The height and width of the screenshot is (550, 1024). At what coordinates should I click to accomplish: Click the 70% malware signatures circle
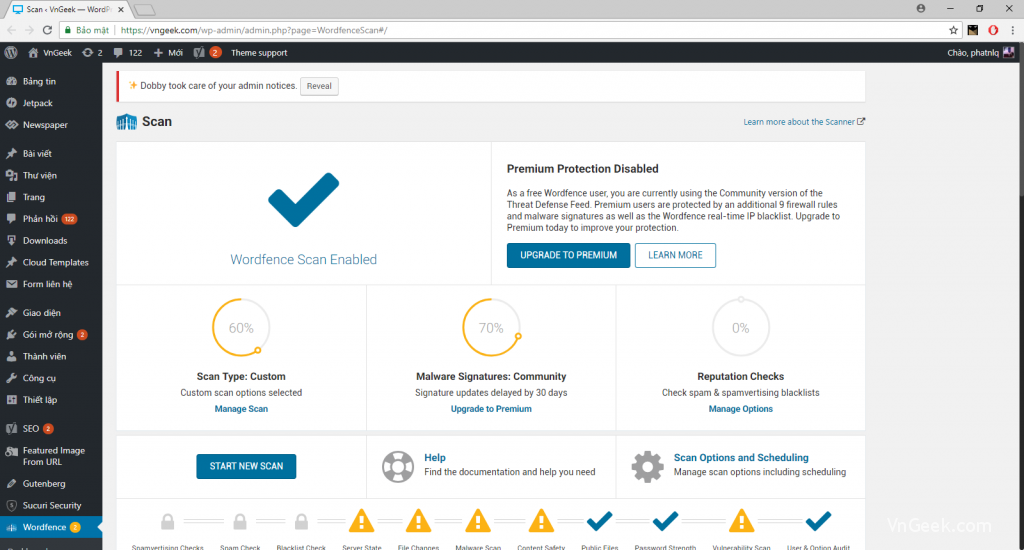click(491, 328)
